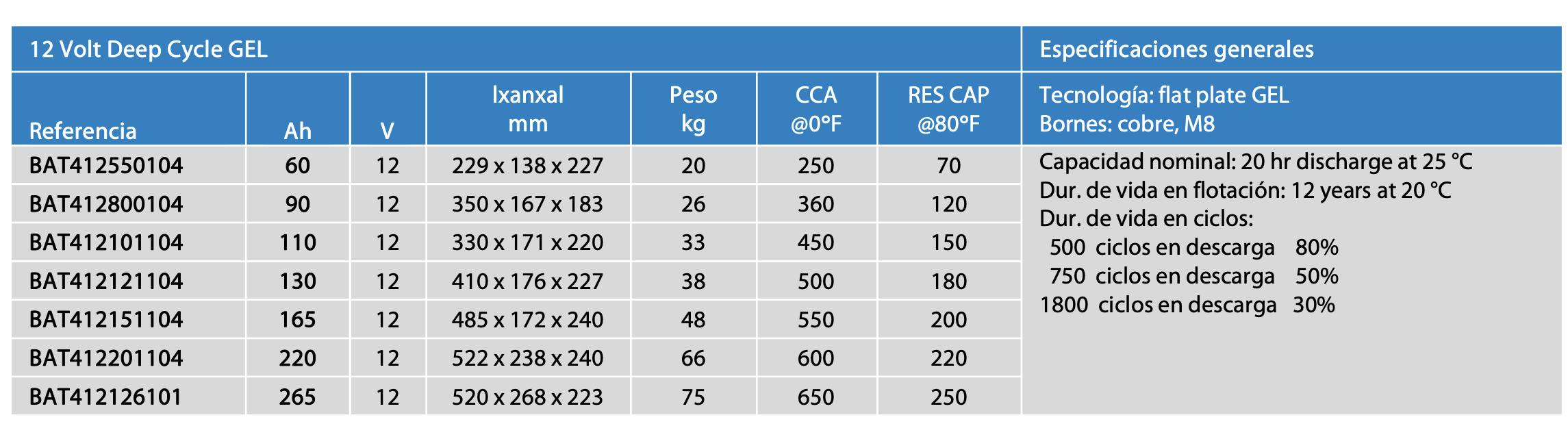This screenshot has height=426, width=1568.
Task: Click the 'Tecnología: flat plate GEL' text
Action: (x=1164, y=95)
